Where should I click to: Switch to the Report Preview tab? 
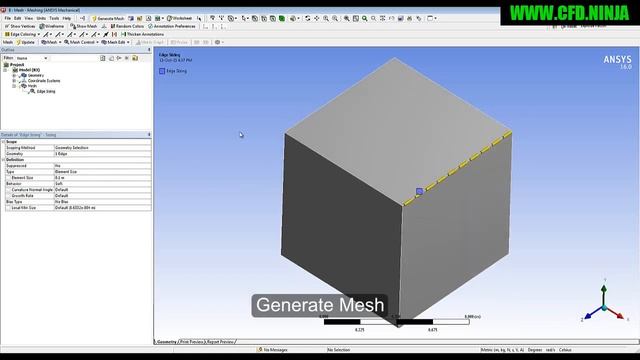[220, 342]
